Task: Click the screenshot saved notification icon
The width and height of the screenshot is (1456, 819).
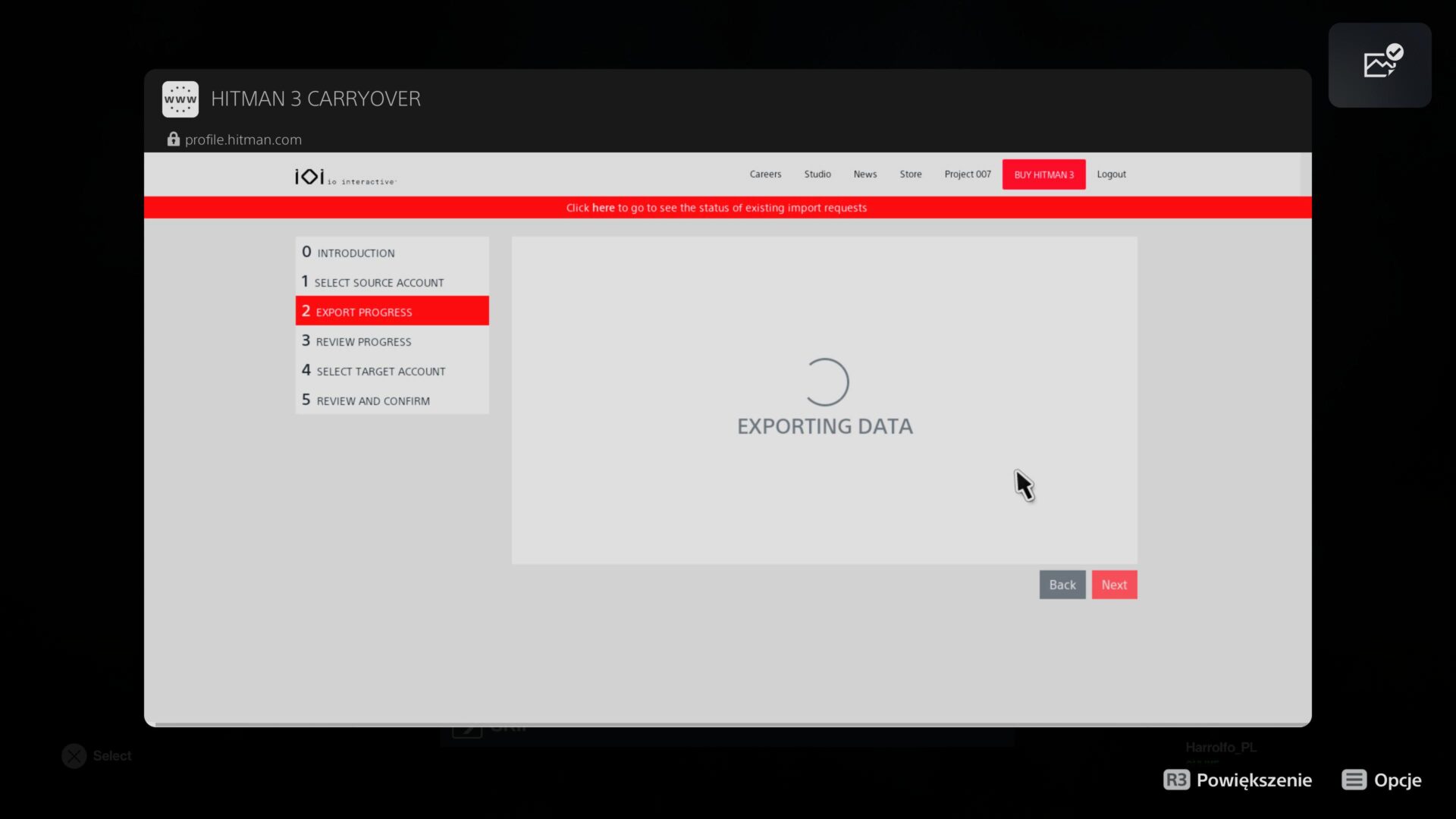Action: pos(1382,64)
